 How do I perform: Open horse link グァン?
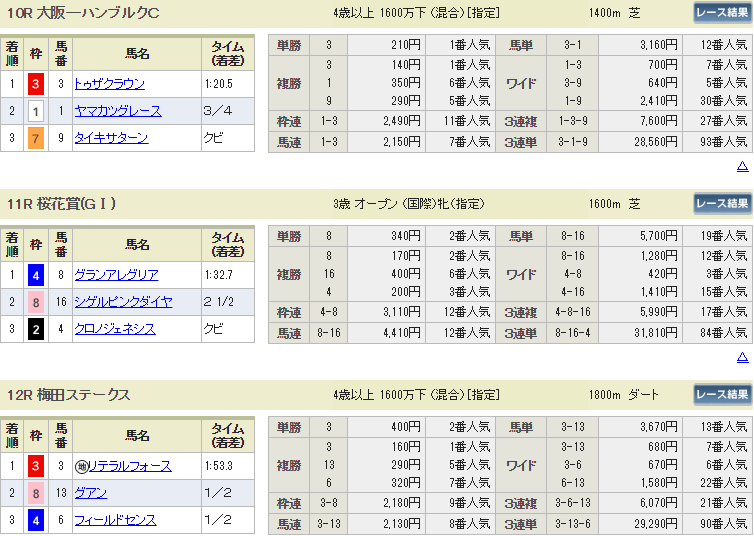tap(91, 493)
